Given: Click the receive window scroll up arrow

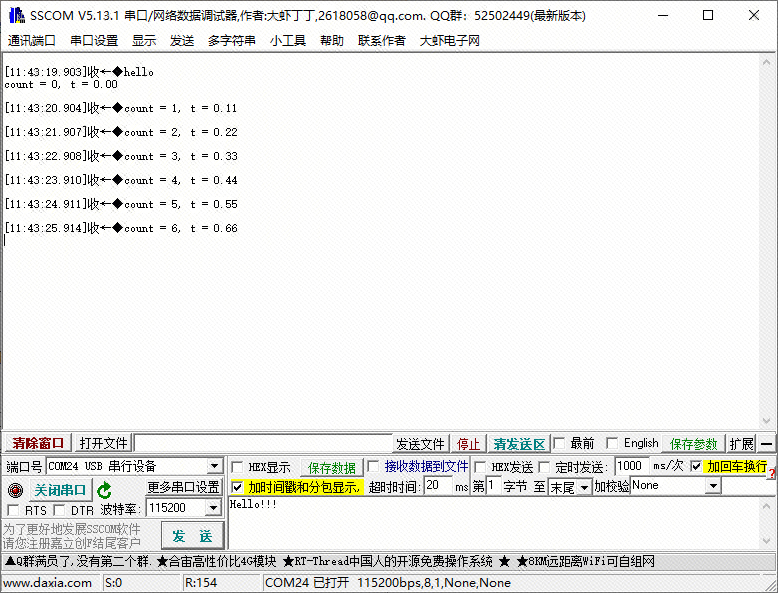Looking at the screenshot, I should click(x=766, y=62).
